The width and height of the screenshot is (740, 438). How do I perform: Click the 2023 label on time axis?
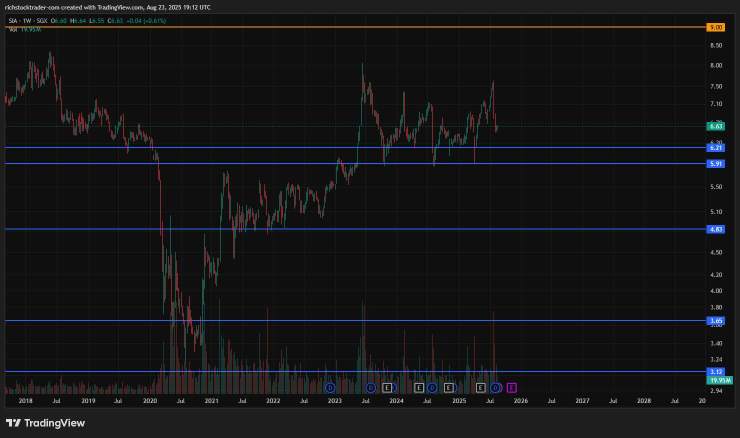[x=335, y=401]
